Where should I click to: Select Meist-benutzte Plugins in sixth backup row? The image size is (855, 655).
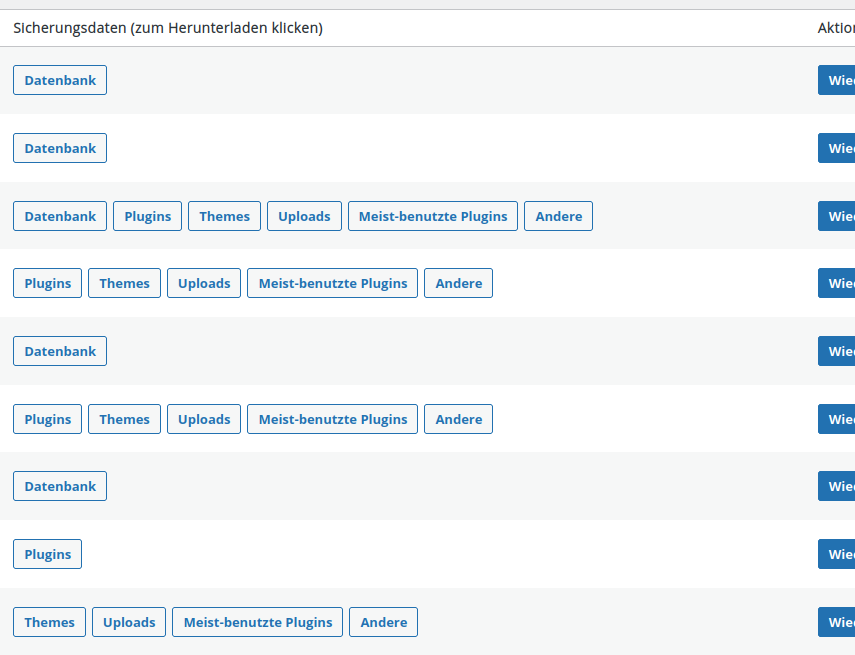tap(332, 419)
